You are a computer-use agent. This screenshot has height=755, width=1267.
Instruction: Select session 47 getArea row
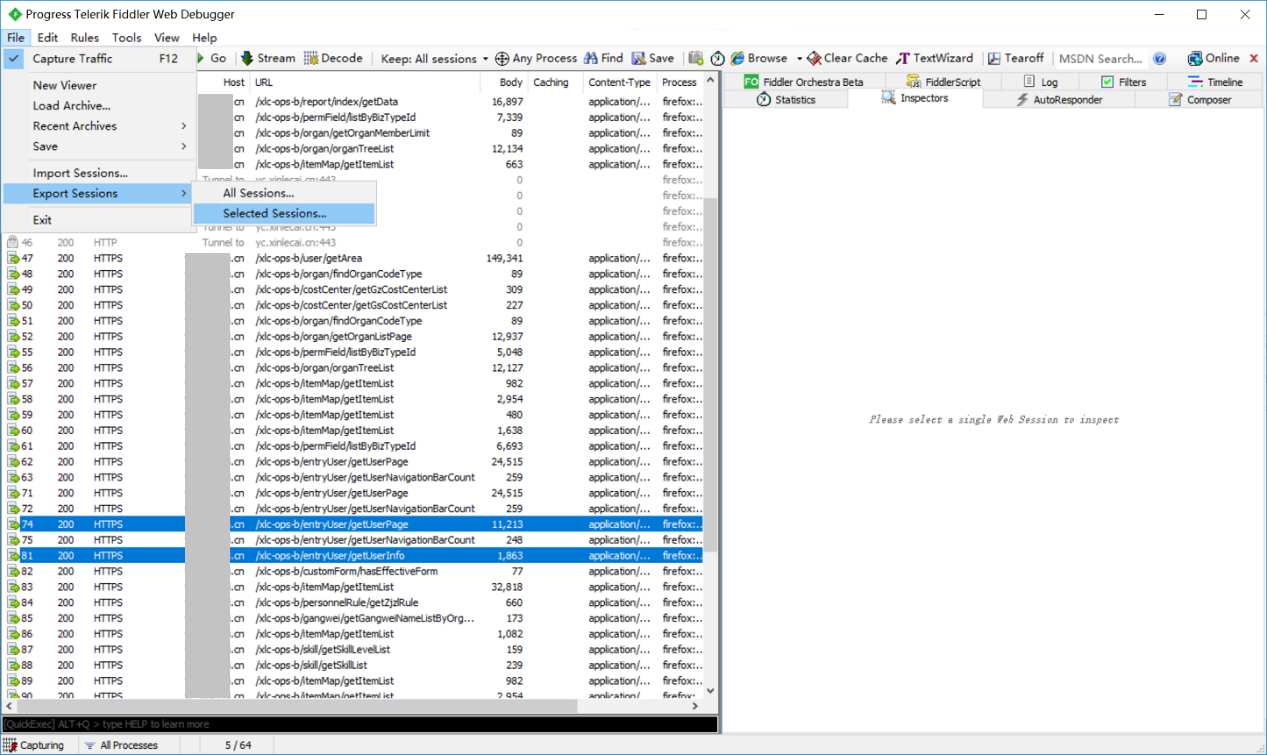tap(354, 258)
